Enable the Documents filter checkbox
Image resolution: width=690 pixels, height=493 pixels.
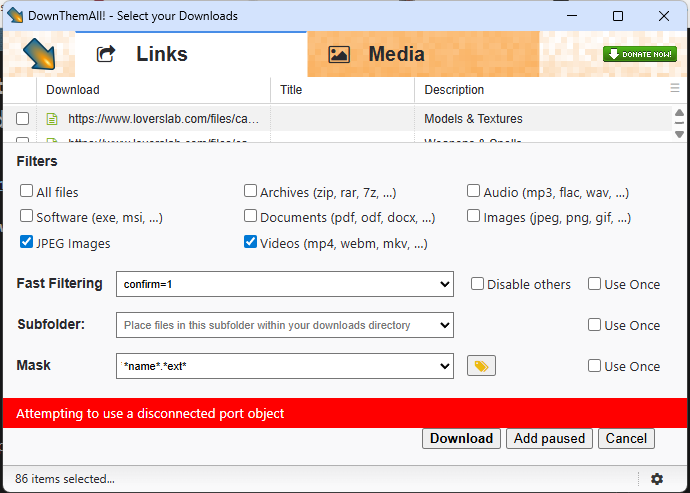tap(250, 216)
